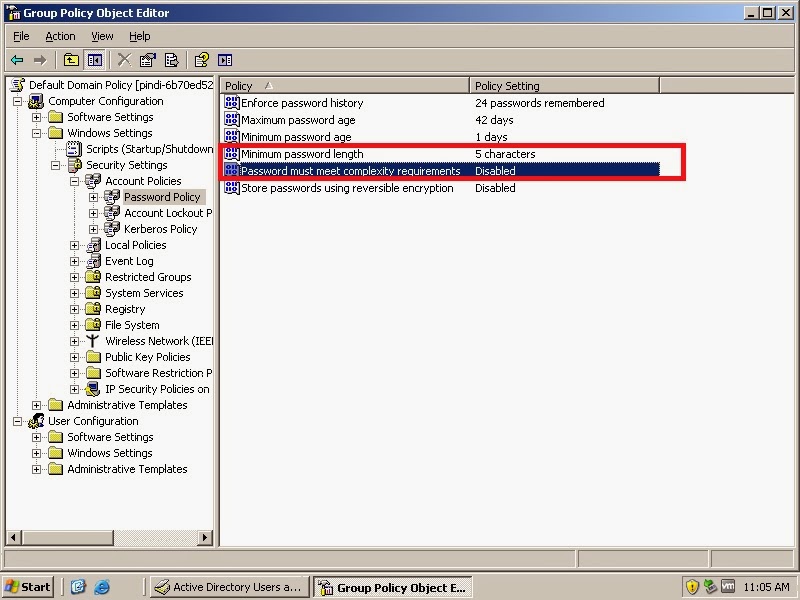This screenshot has width=800, height=600.
Task: Expand the Kerberos Policy node
Action: (x=93, y=229)
